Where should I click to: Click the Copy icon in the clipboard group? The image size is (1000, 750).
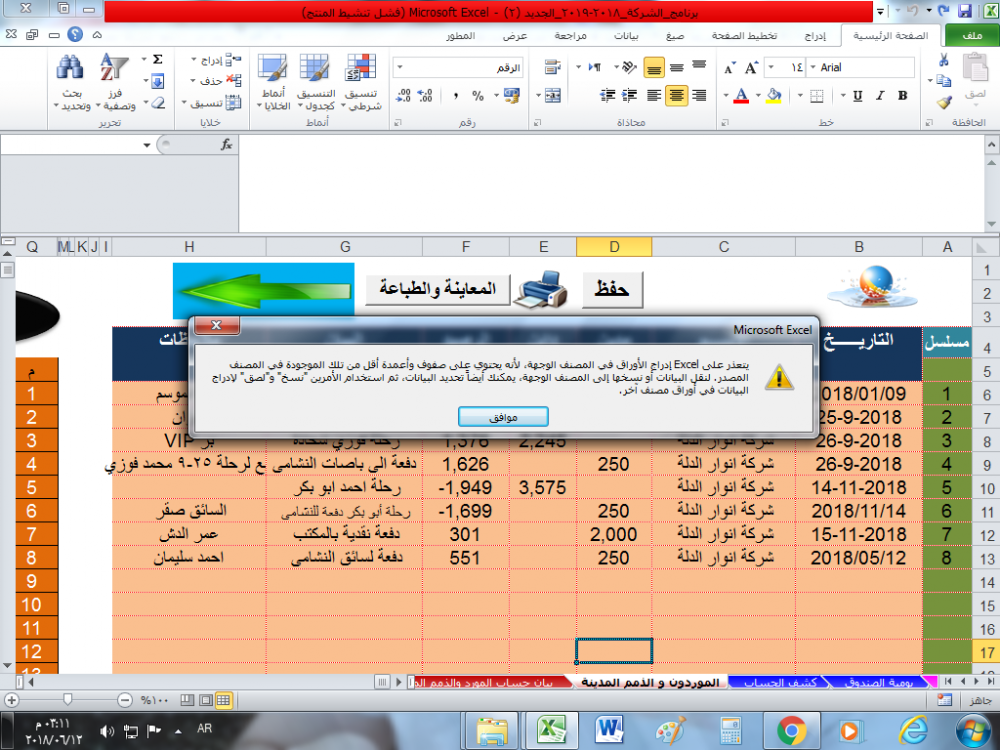(943, 80)
